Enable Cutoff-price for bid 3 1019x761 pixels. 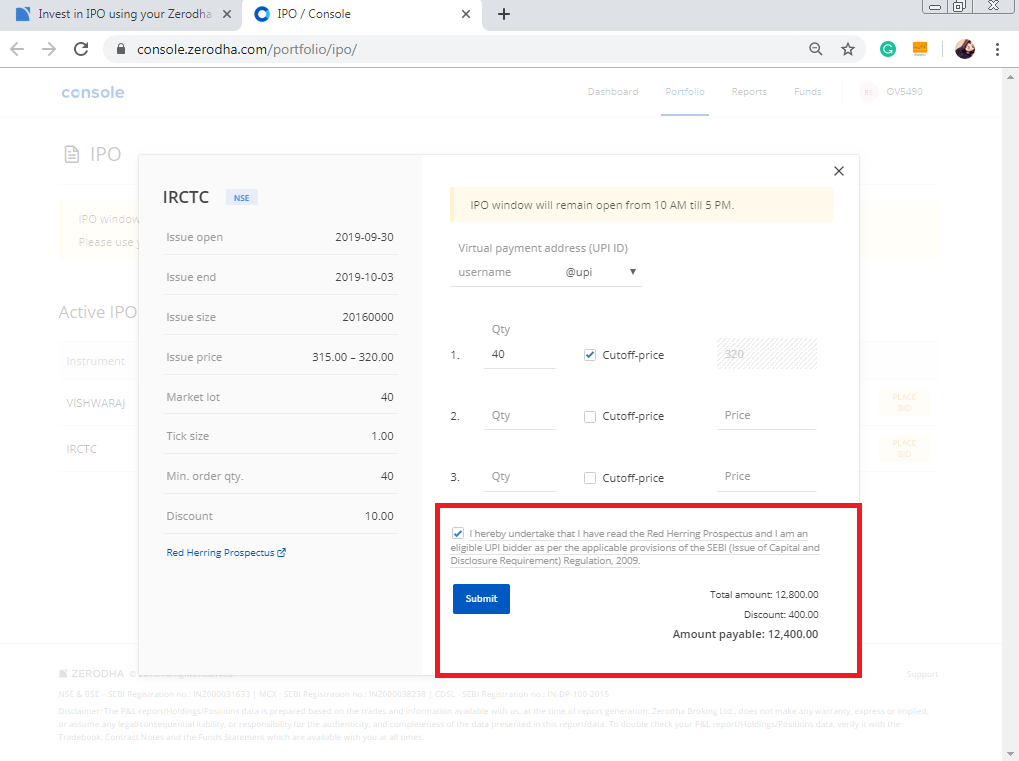[x=589, y=478]
